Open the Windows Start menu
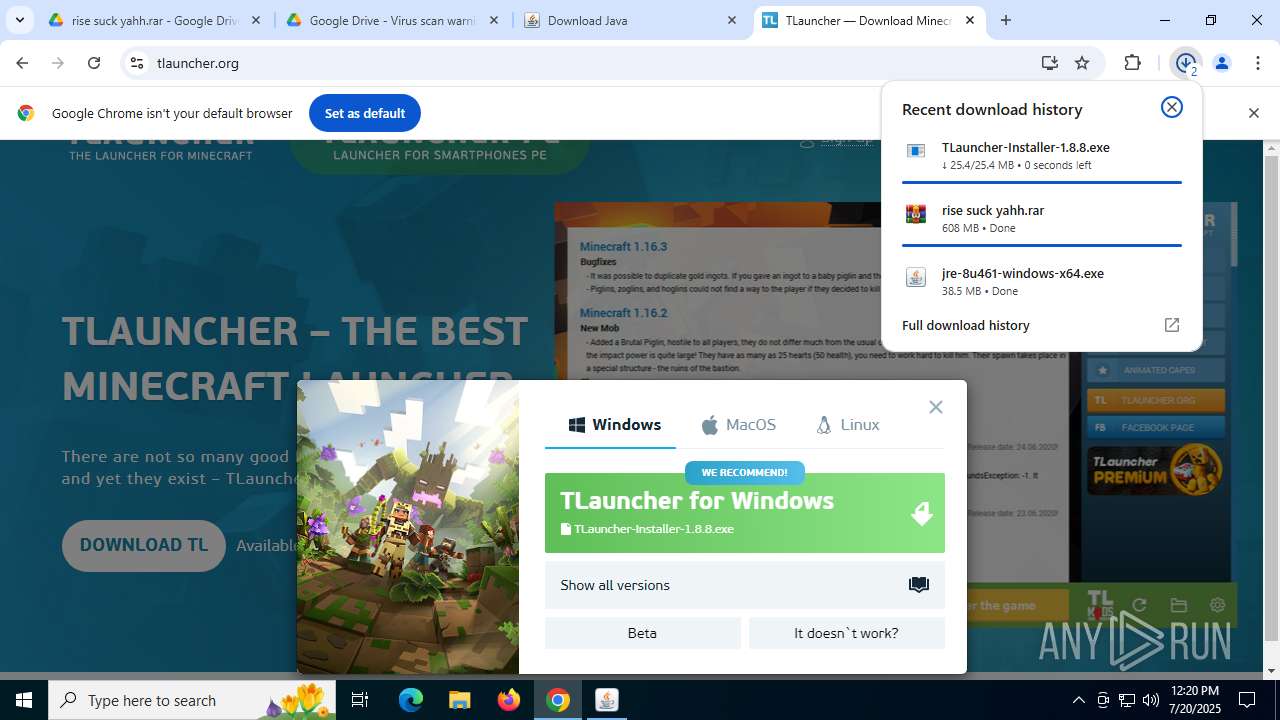1280x720 pixels. pos(24,700)
